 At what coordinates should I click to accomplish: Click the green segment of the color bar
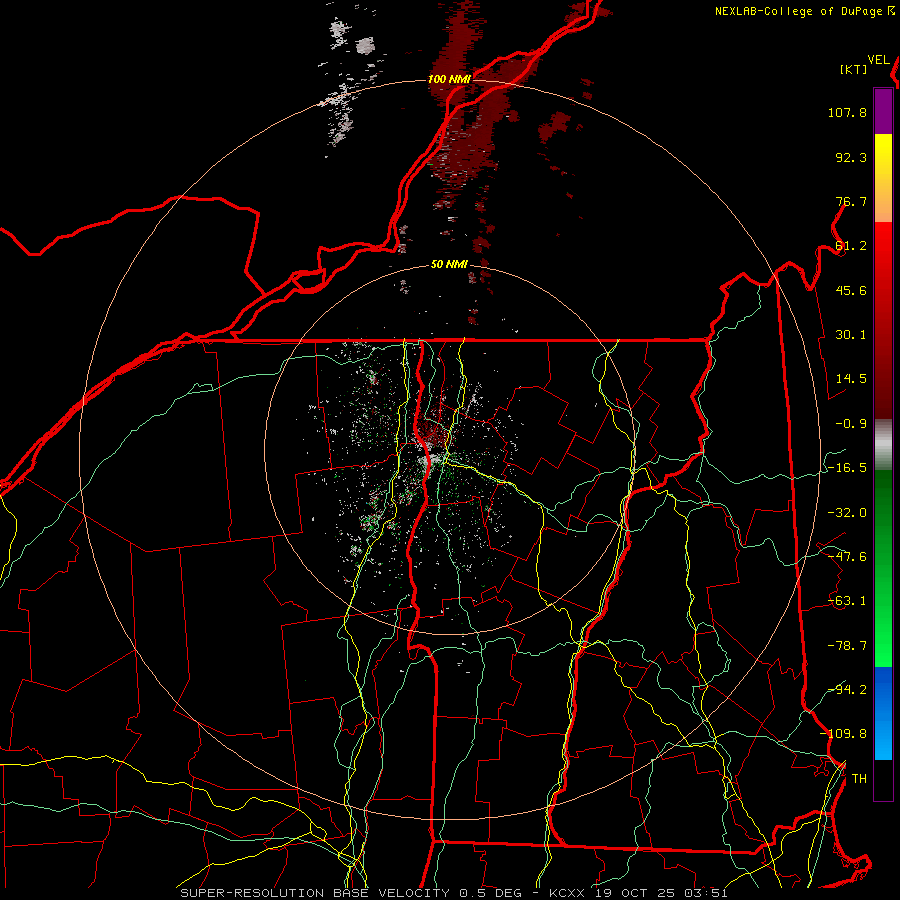[883, 568]
